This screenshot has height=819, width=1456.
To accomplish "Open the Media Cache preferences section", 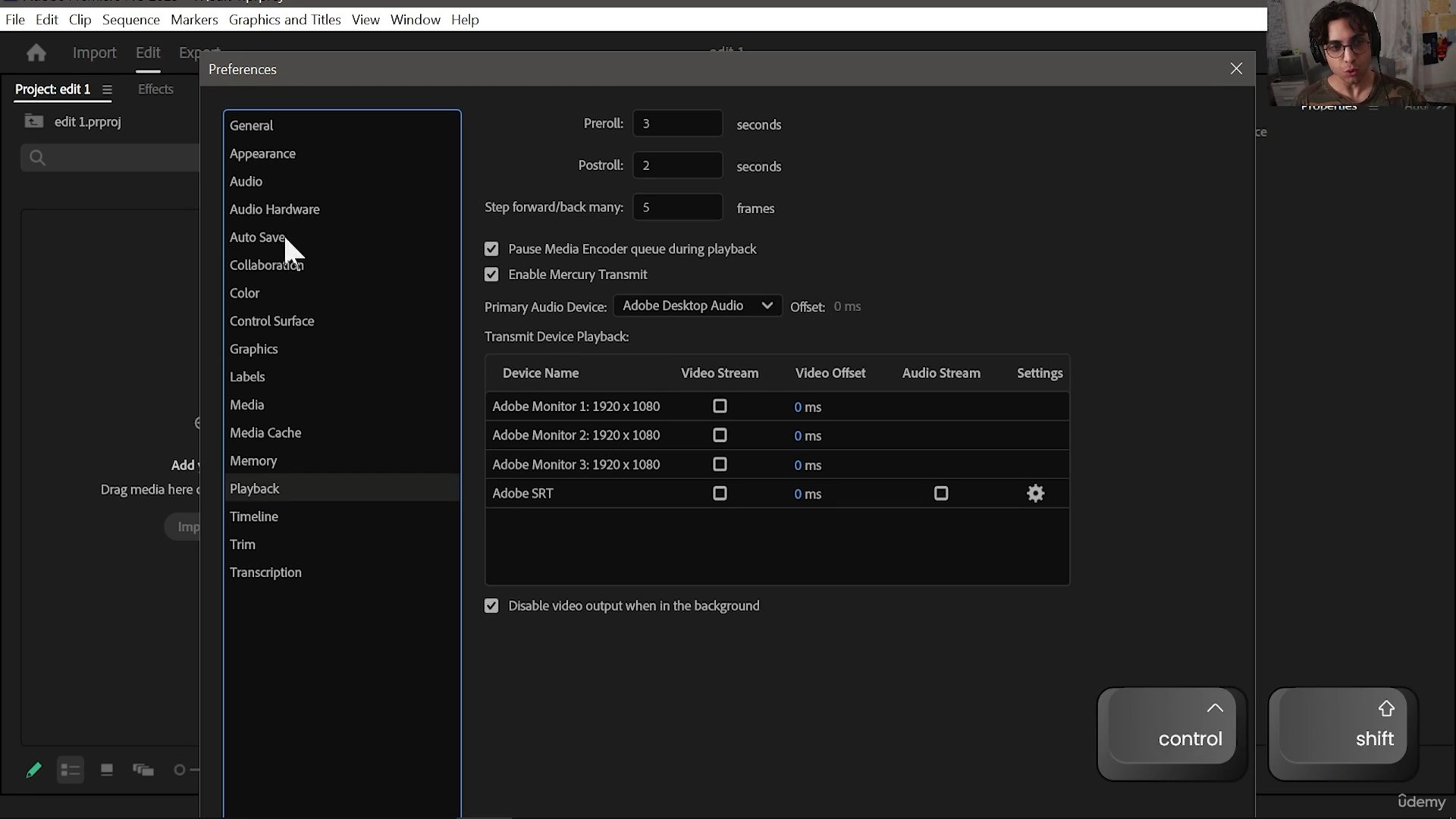I will tap(265, 433).
